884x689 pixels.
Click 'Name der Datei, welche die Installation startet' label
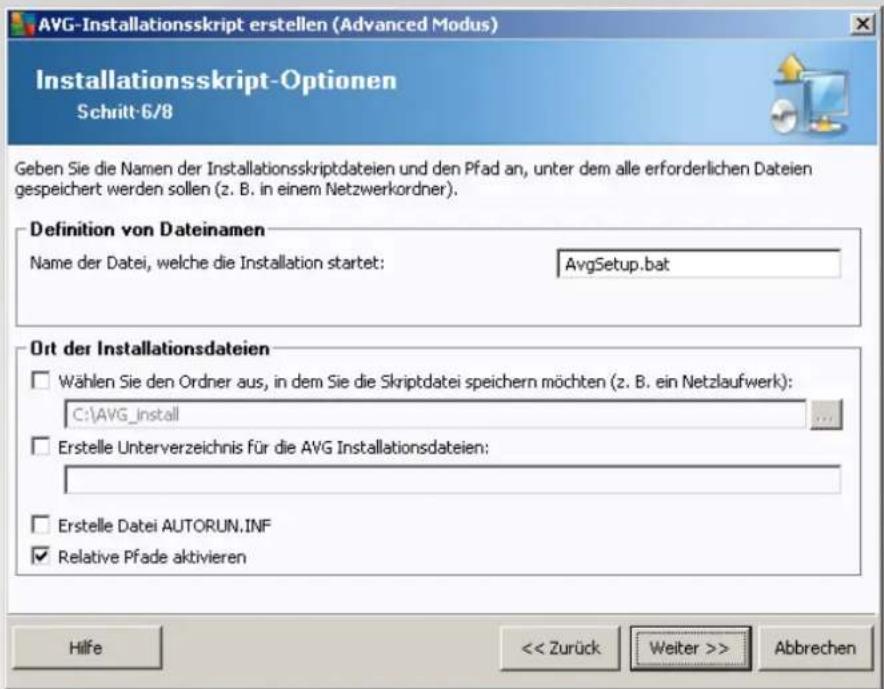click(207, 263)
